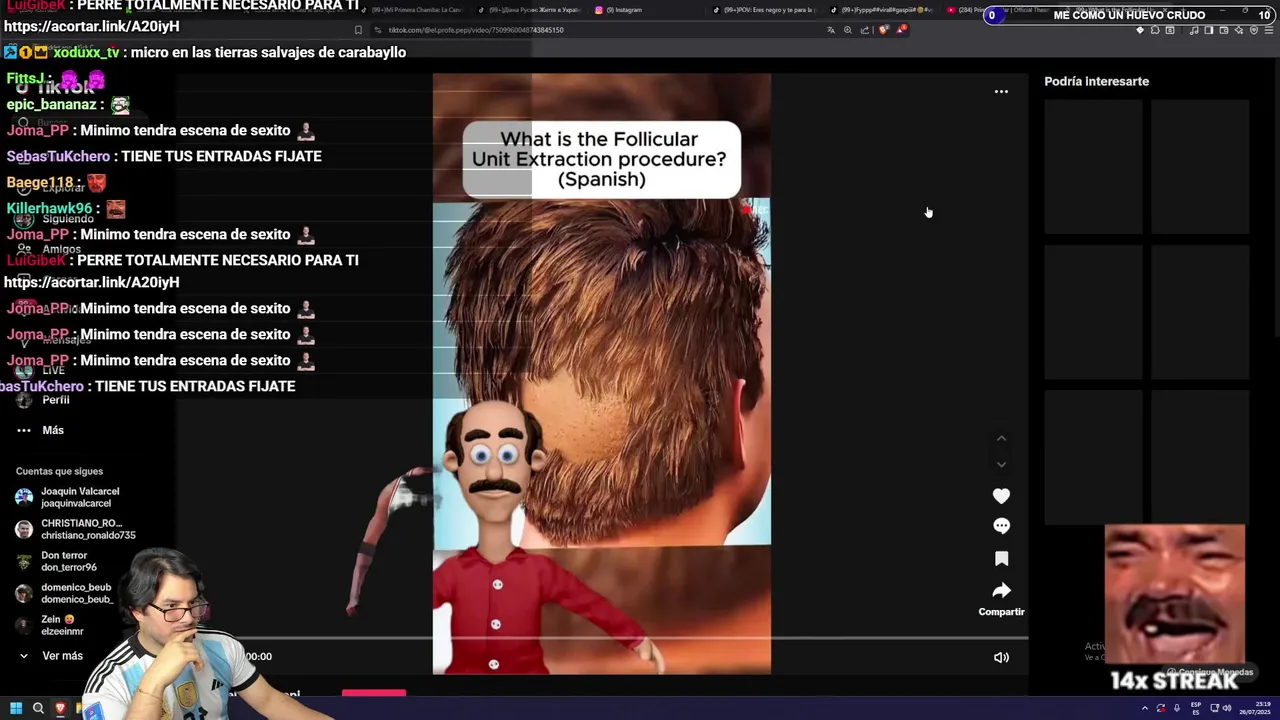Go to previous video with up chevron

click(1001, 439)
